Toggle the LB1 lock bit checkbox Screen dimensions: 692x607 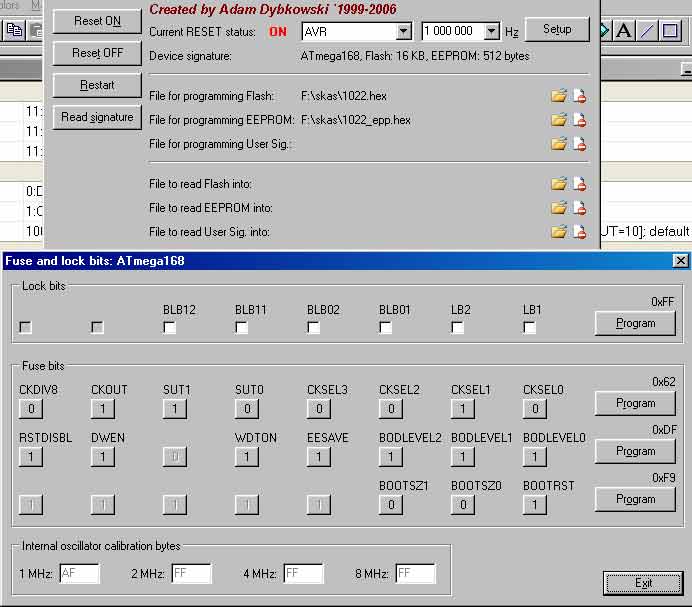pyautogui.click(x=530, y=327)
